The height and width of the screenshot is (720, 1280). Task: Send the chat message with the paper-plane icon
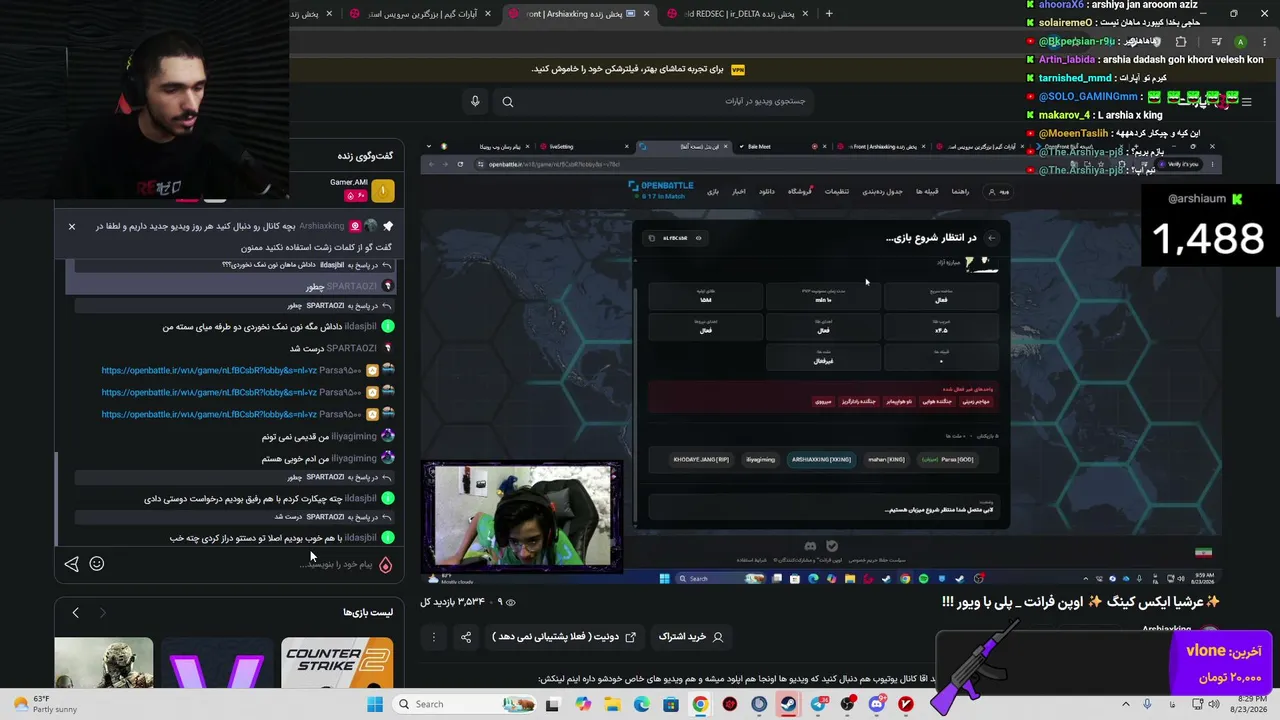click(71, 564)
